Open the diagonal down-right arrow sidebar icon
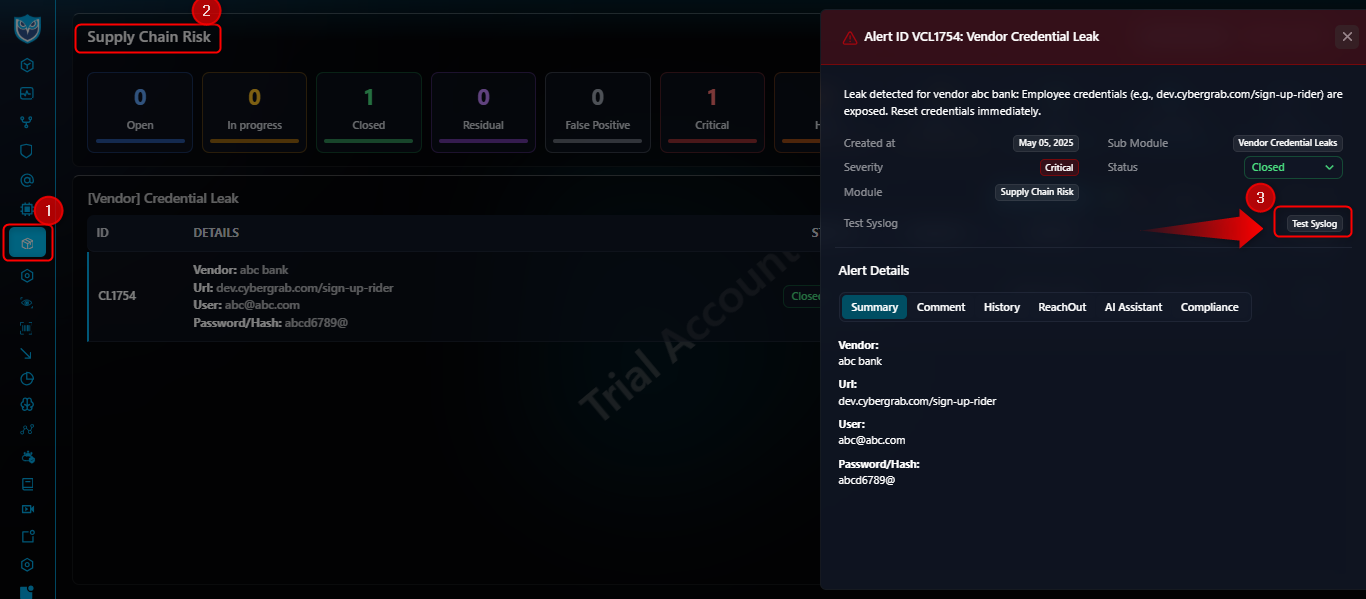The width and height of the screenshot is (1366, 599). point(28,353)
